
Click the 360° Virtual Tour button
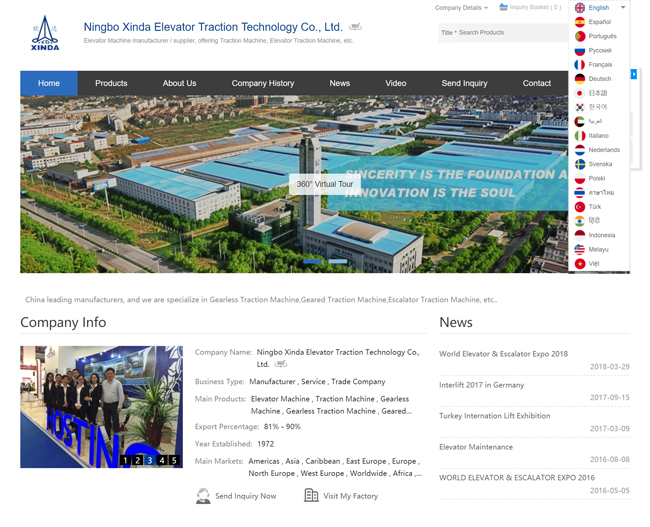(x=325, y=184)
